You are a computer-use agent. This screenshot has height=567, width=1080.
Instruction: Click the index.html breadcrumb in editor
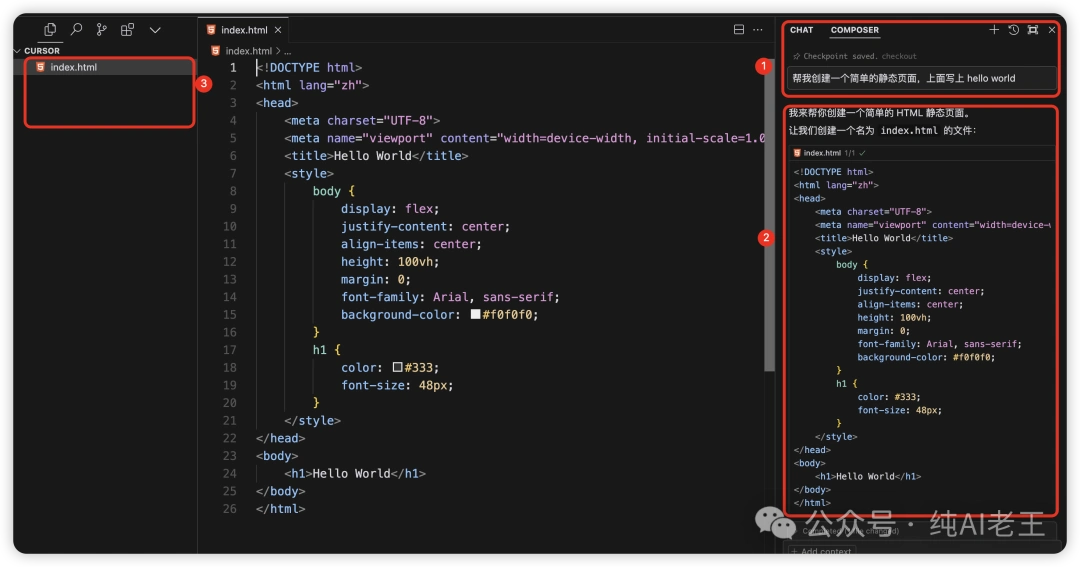pyautogui.click(x=247, y=51)
